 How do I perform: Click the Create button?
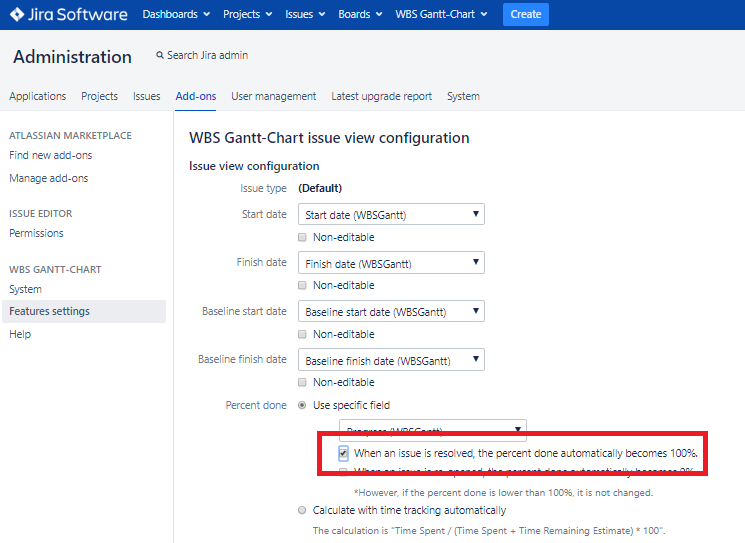525,14
